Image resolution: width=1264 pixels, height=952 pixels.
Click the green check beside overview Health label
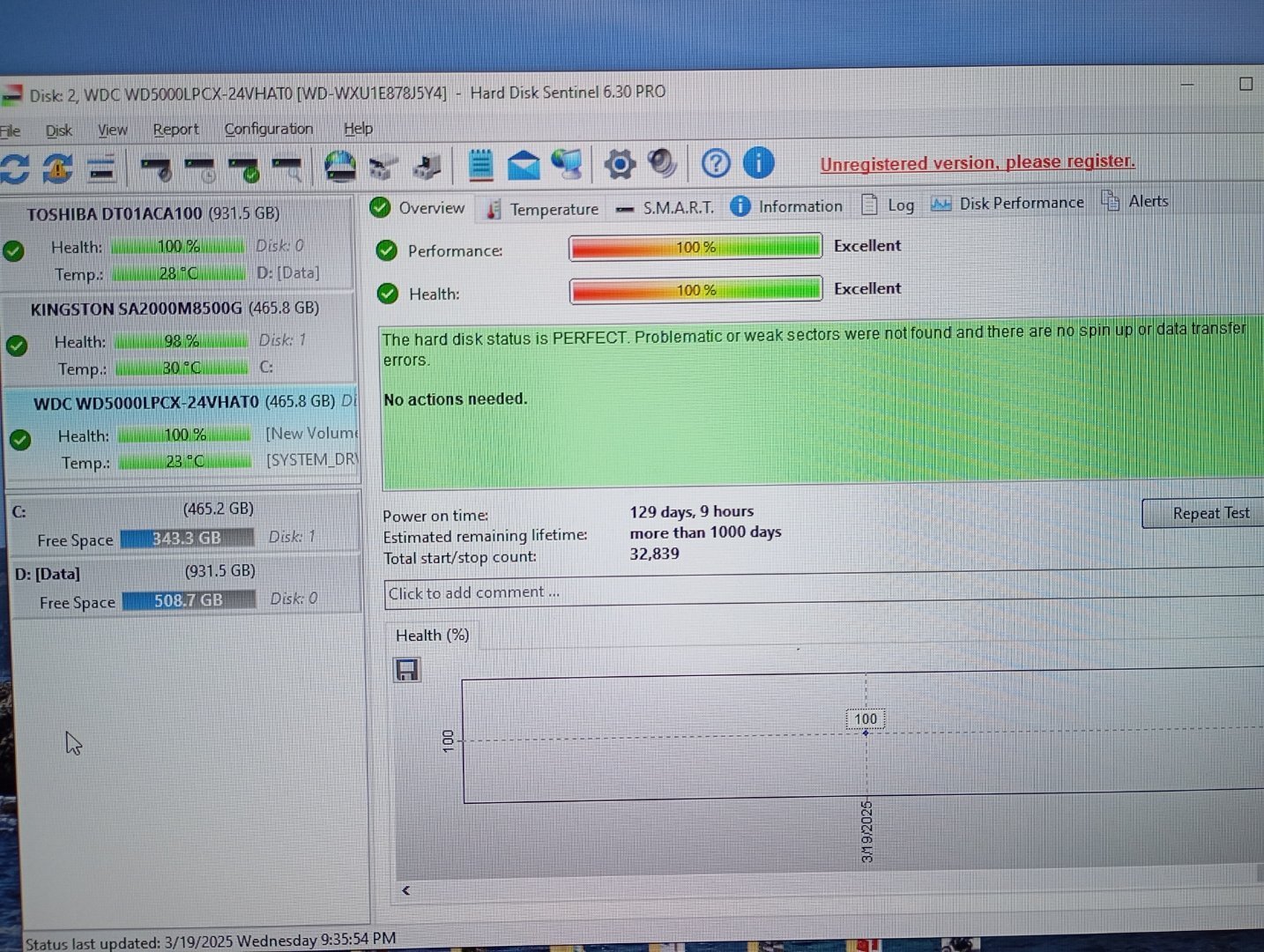coord(387,293)
